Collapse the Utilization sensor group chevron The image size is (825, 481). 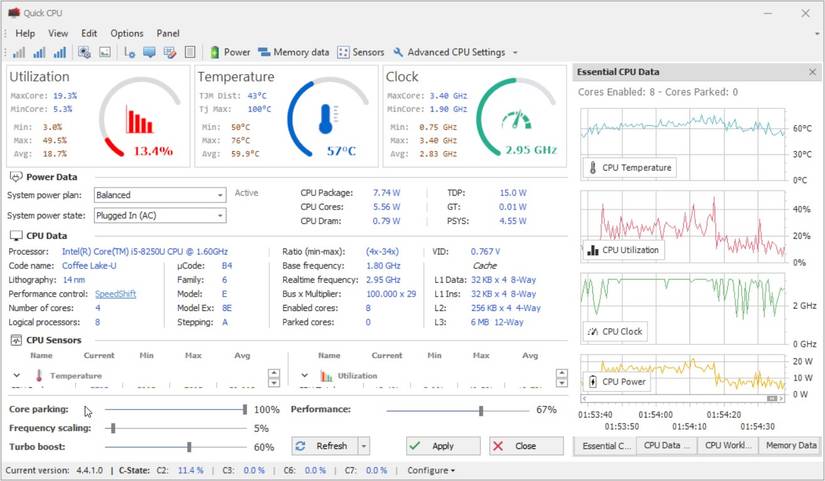tap(305, 376)
